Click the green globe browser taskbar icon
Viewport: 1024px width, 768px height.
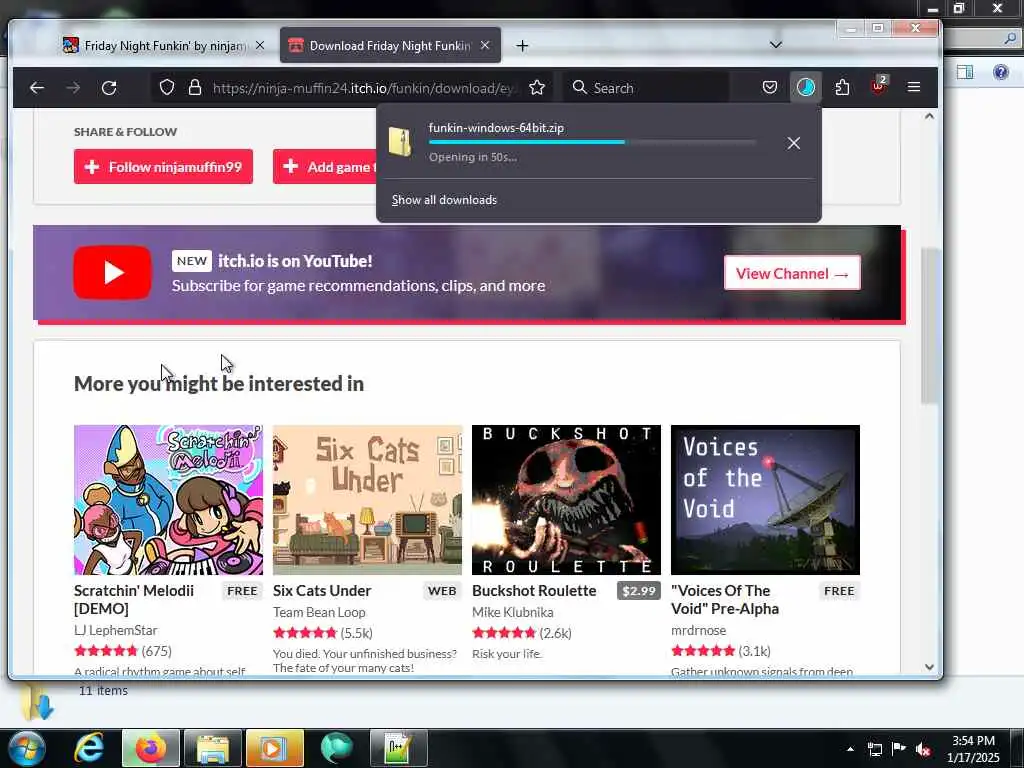click(x=337, y=748)
